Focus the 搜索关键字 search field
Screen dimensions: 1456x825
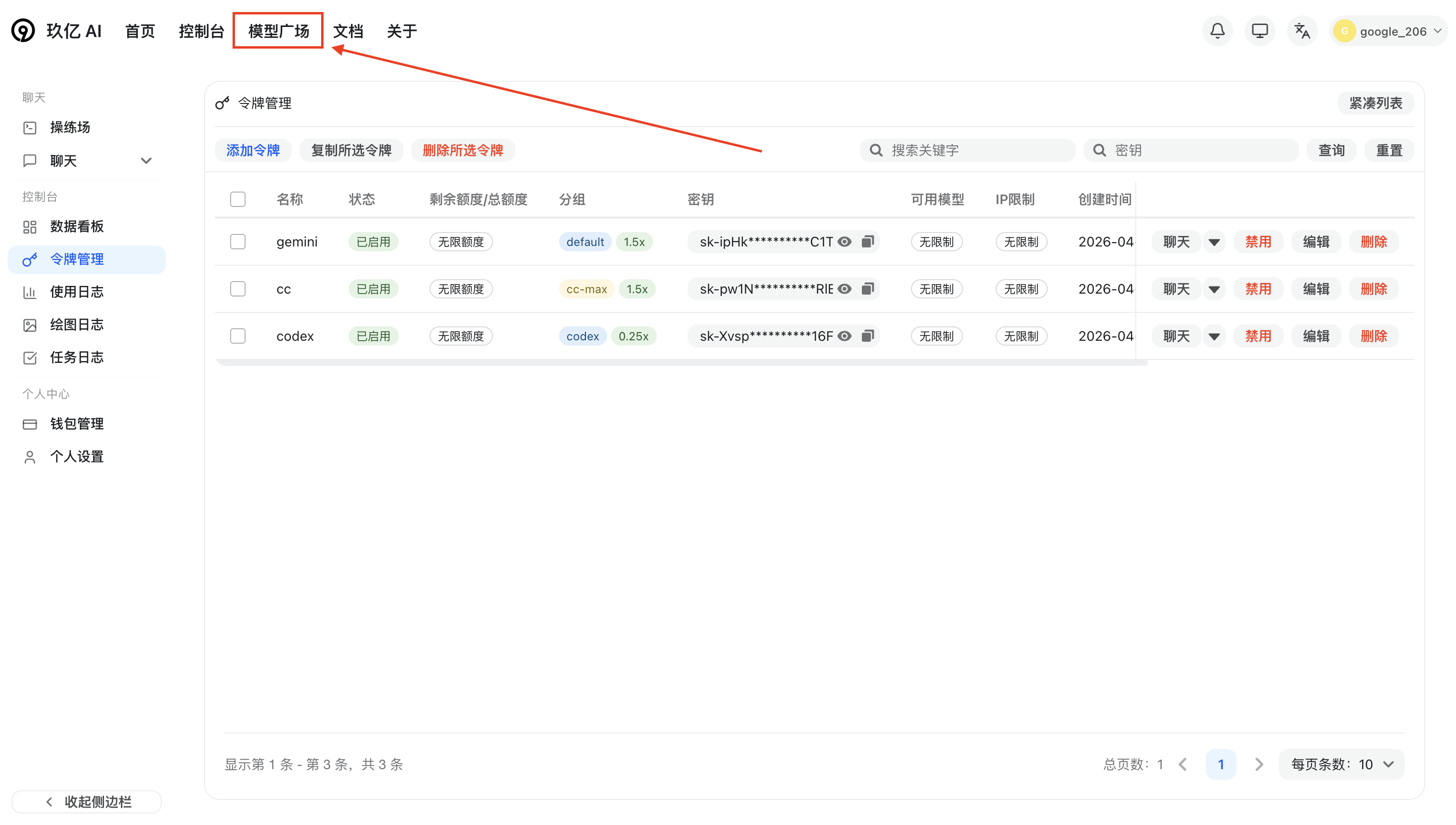tap(967, 150)
